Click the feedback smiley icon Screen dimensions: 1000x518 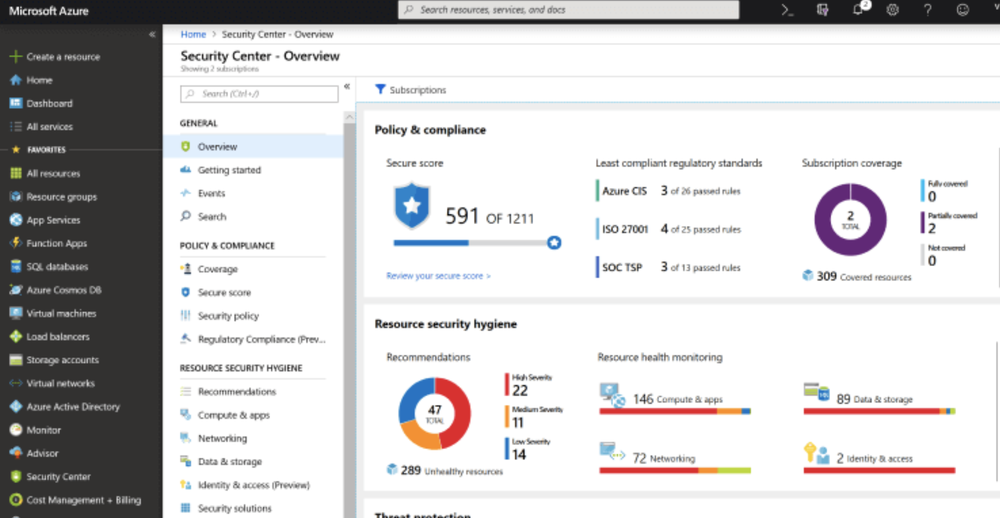click(963, 10)
